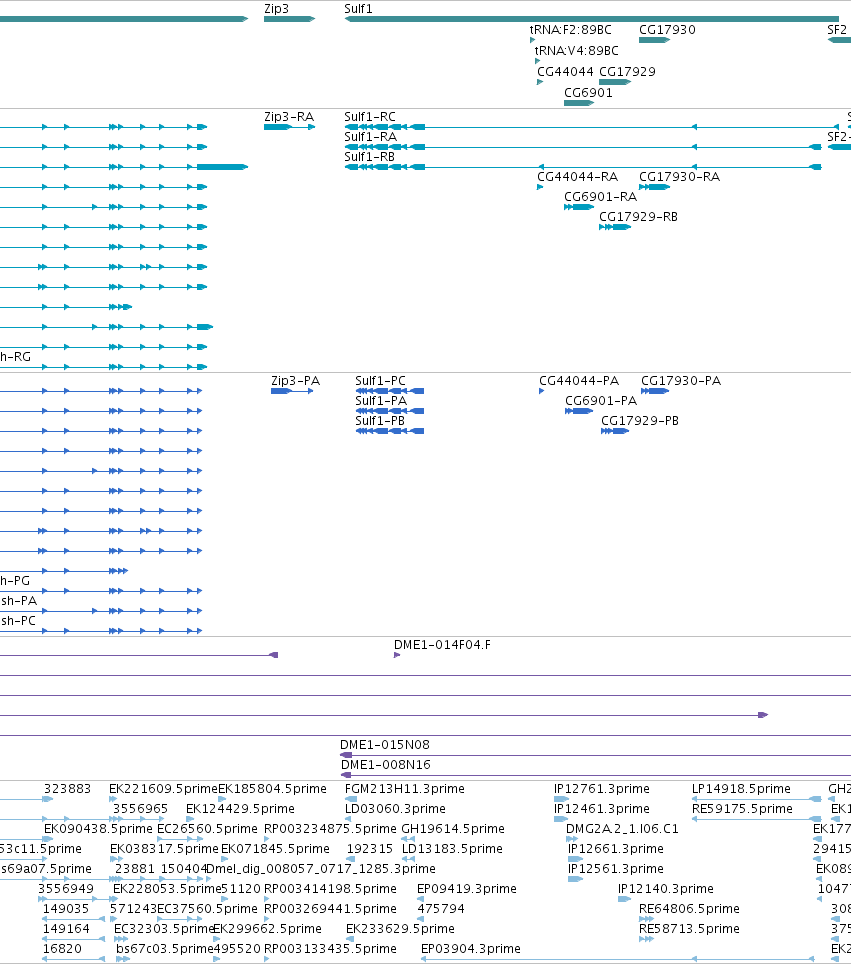Image resolution: width=851 pixels, height=964 pixels.
Task: Open the IP12561.3prime EST label
Action: (615, 868)
